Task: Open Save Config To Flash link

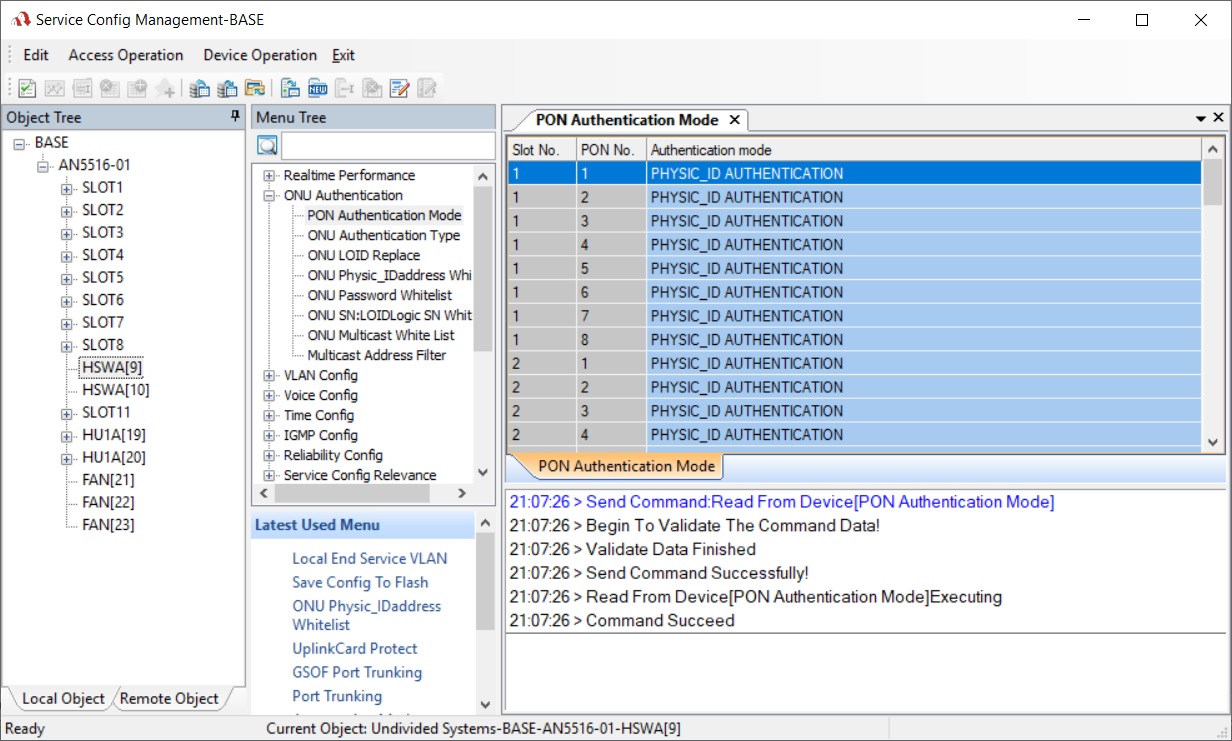Action: (x=360, y=582)
